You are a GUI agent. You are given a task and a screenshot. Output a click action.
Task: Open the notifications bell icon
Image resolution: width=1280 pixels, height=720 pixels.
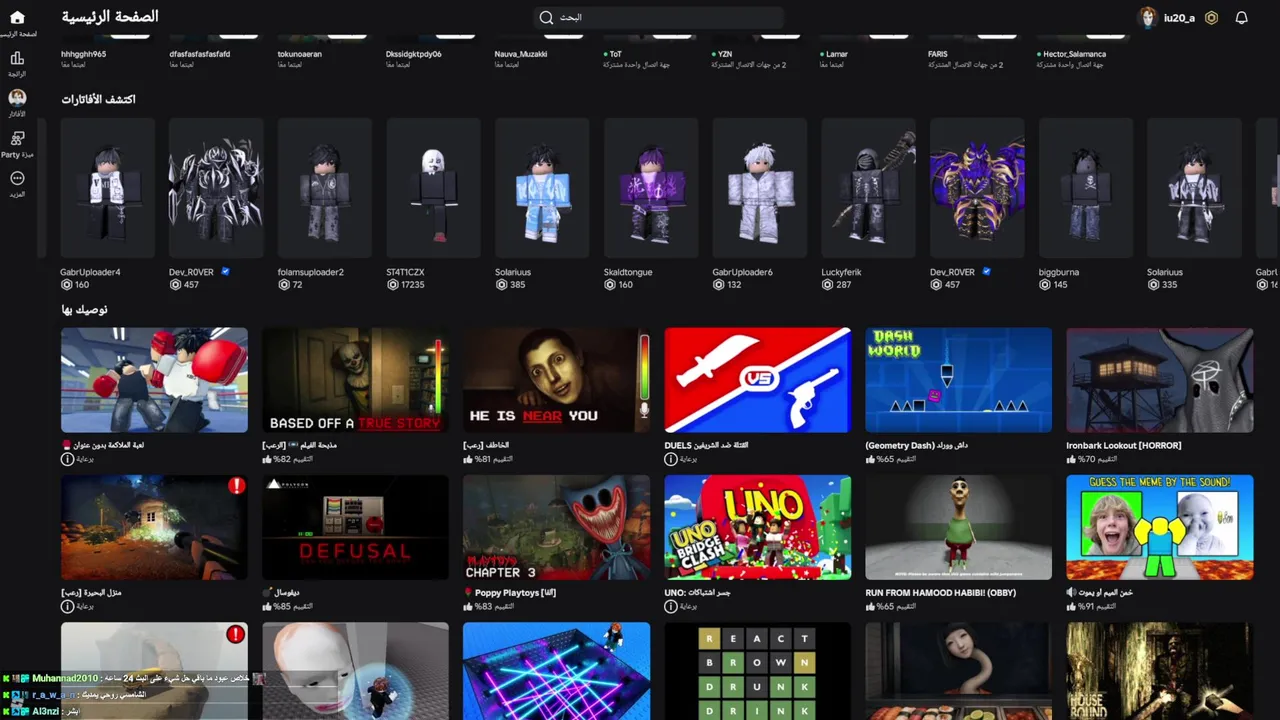[1242, 18]
